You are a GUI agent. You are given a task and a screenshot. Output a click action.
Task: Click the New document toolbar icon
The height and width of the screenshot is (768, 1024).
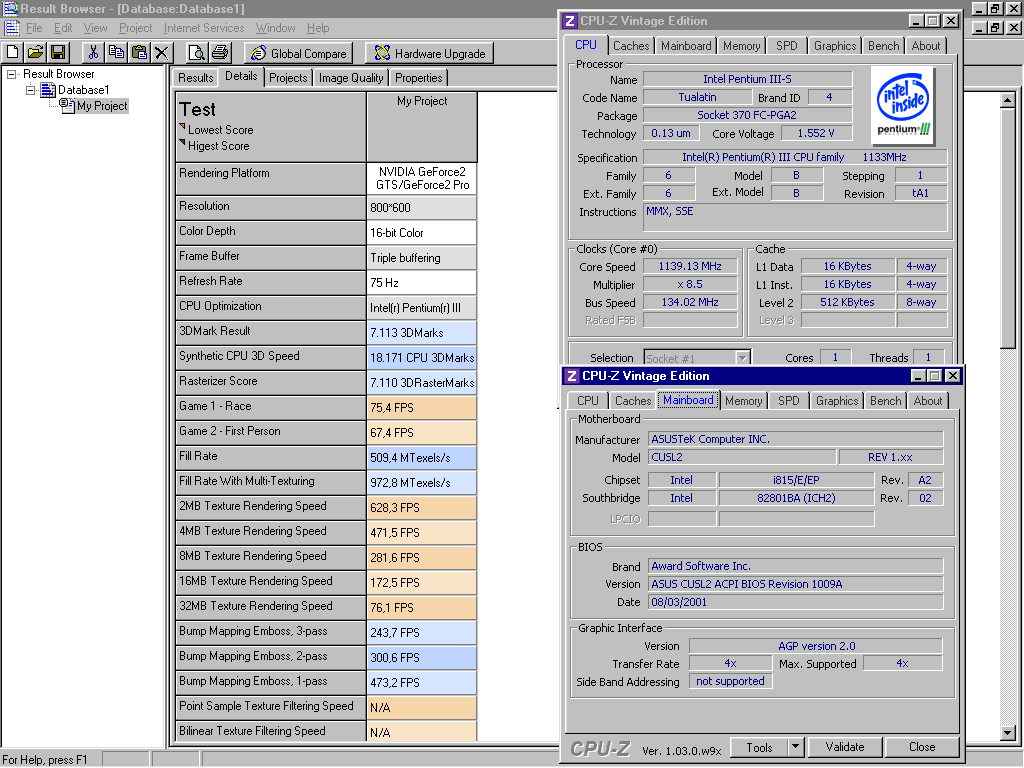click(x=13, y=52)
